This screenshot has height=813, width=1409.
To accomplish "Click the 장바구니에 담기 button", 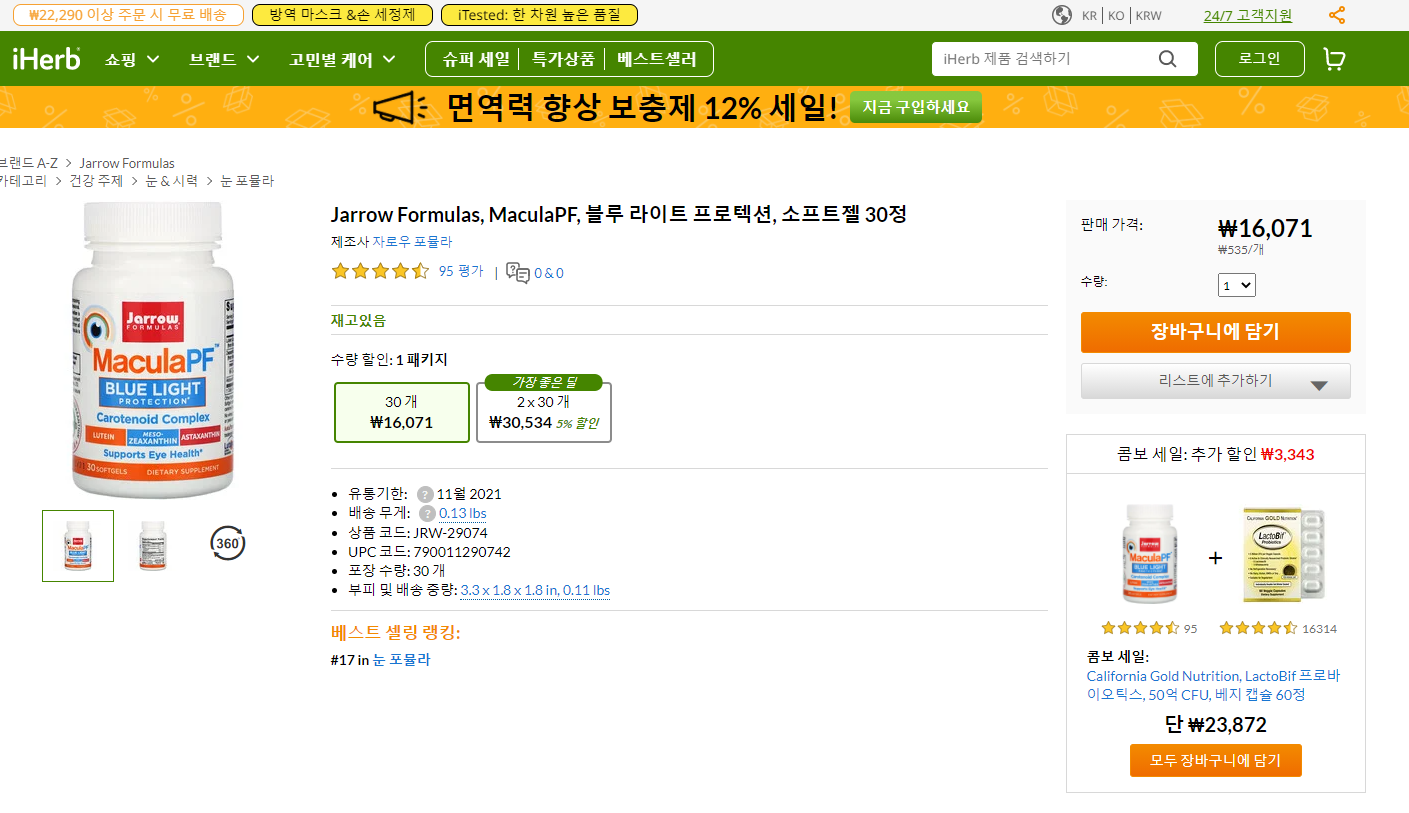I will click(1215, 332).
